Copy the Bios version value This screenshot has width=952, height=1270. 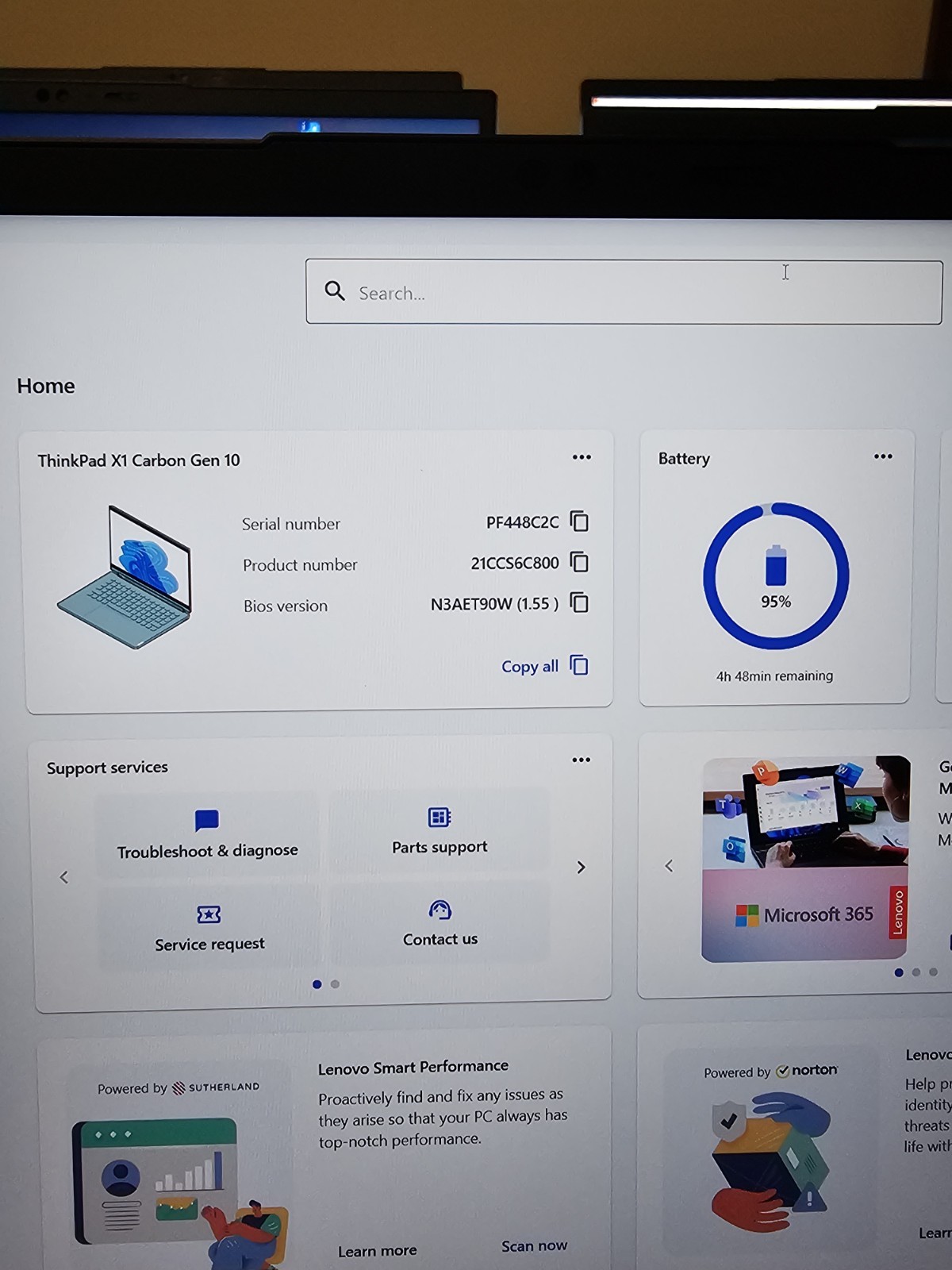click(x=580, y=602)
